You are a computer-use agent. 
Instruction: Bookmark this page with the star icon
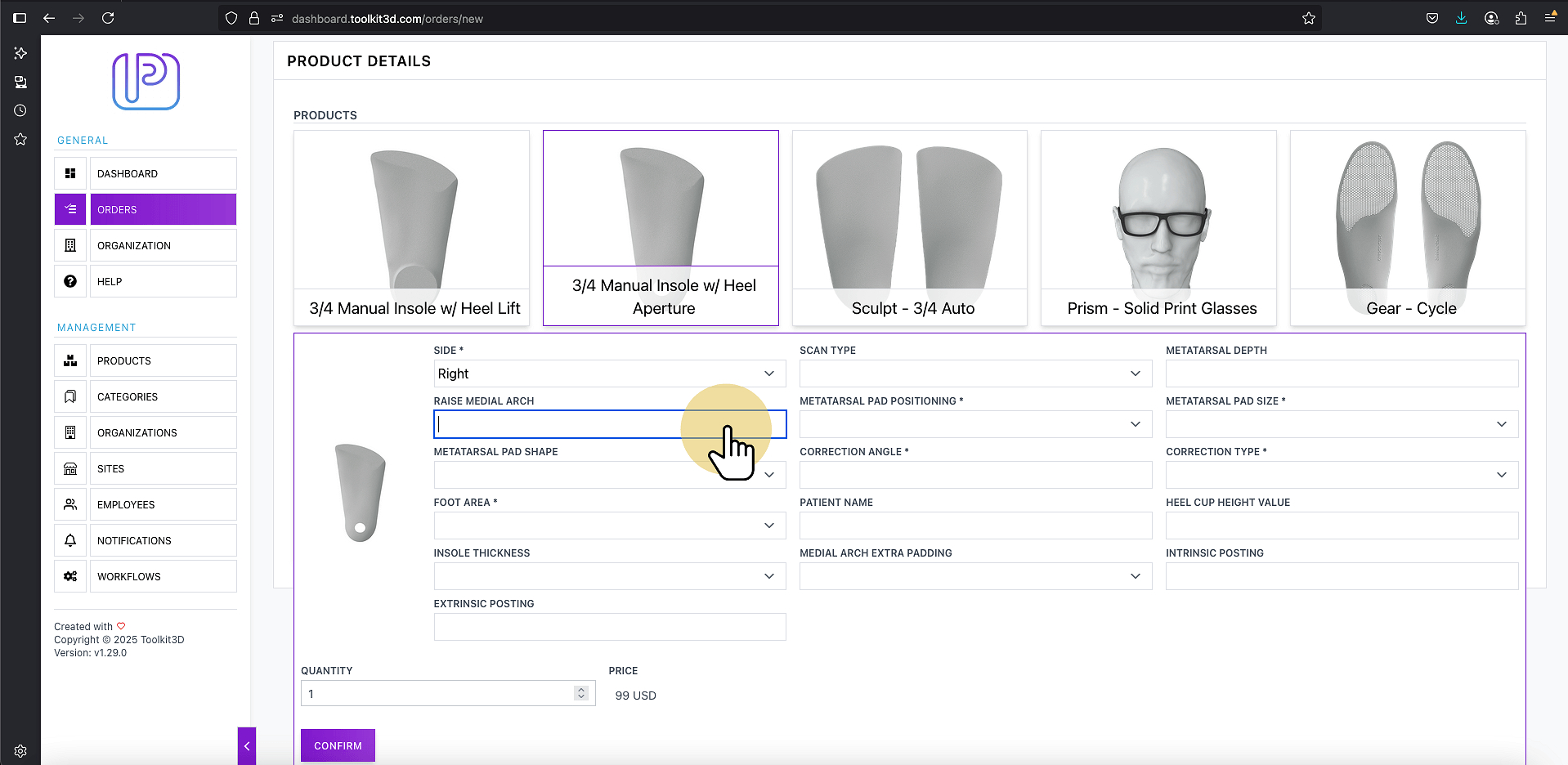(1309, 18)
